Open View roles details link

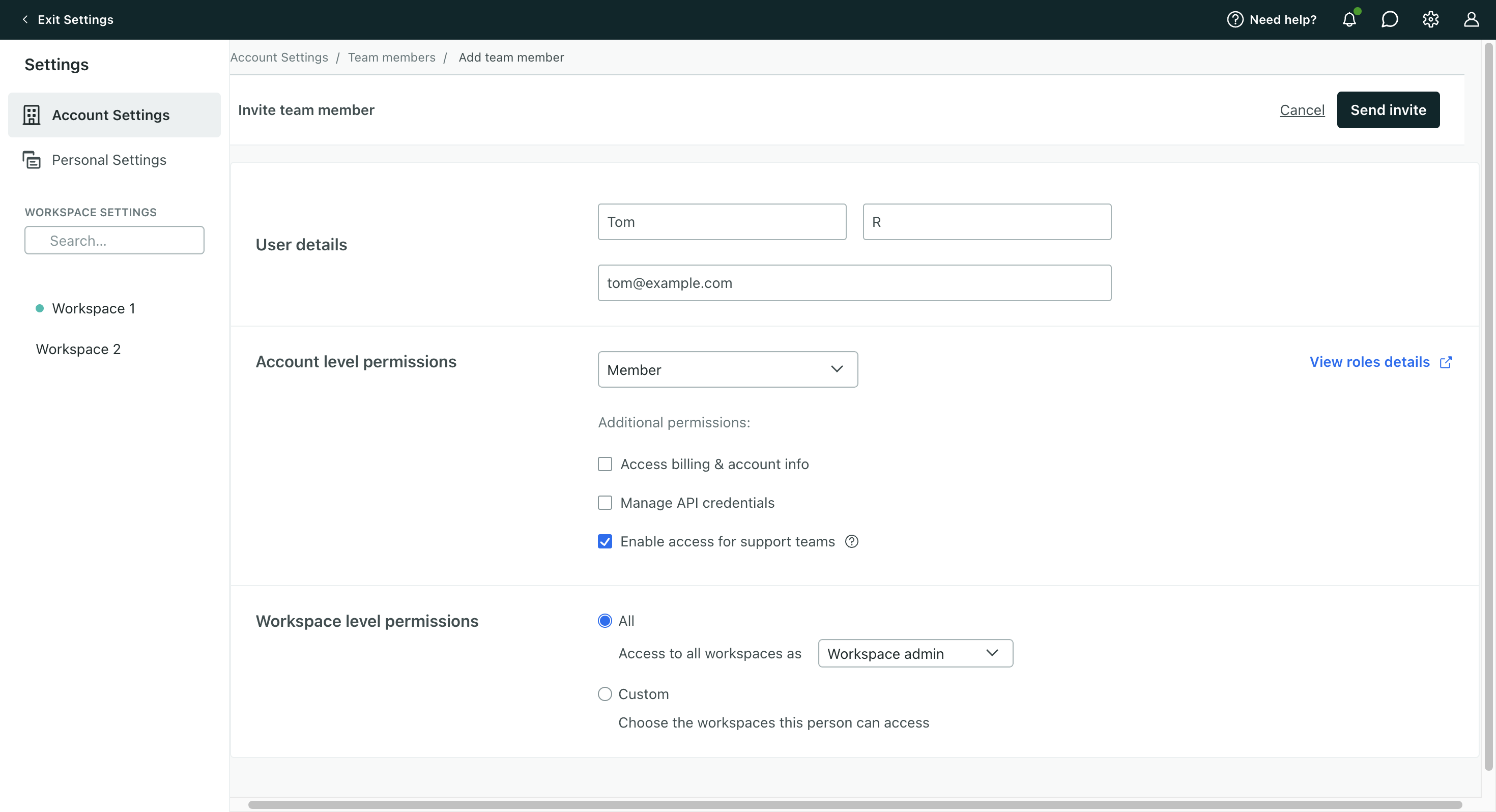pos(1369,362)
